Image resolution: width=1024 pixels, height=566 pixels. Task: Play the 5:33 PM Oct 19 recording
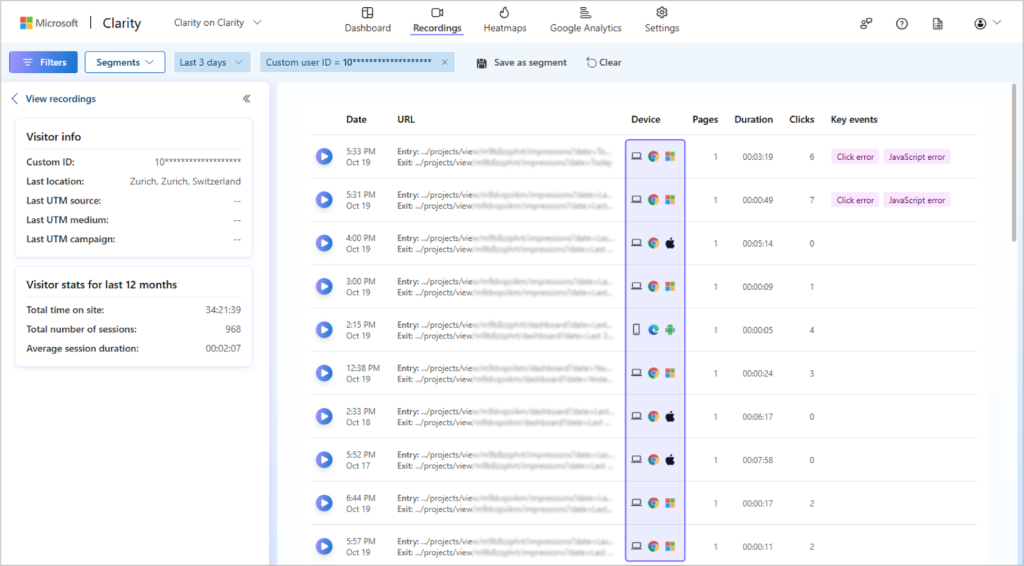point(324,157)
